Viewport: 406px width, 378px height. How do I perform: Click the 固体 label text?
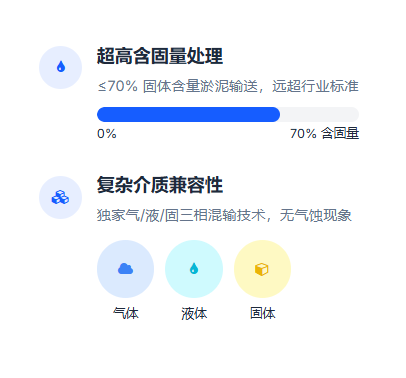262,313
